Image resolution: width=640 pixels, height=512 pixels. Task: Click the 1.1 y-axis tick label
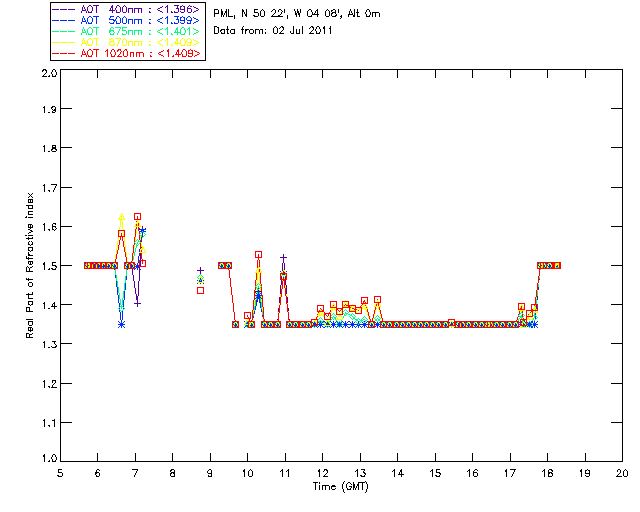[49, 423]
